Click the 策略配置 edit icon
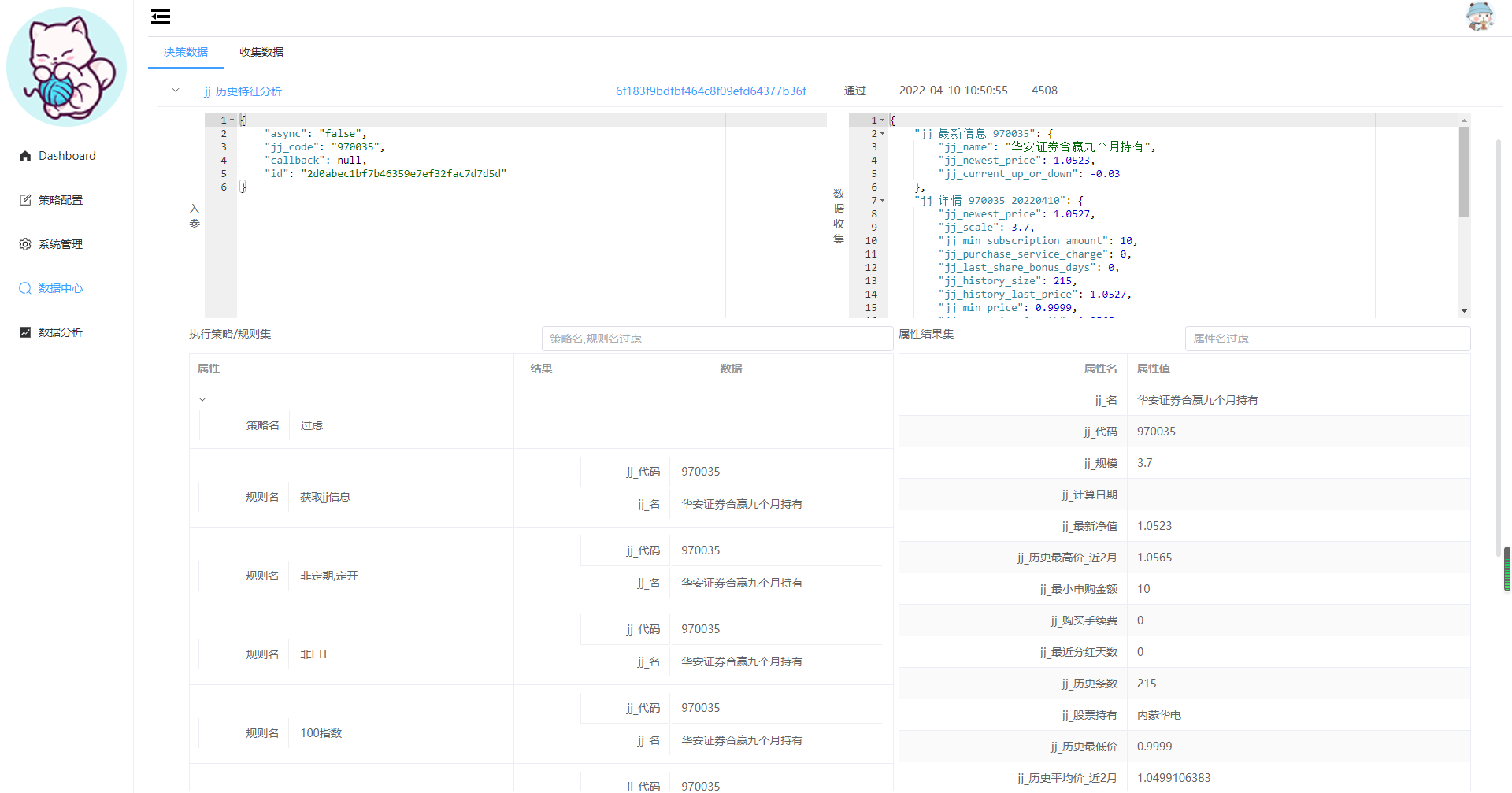The width and height of the screenshot is (1512, 793). (x=25, y=200)
